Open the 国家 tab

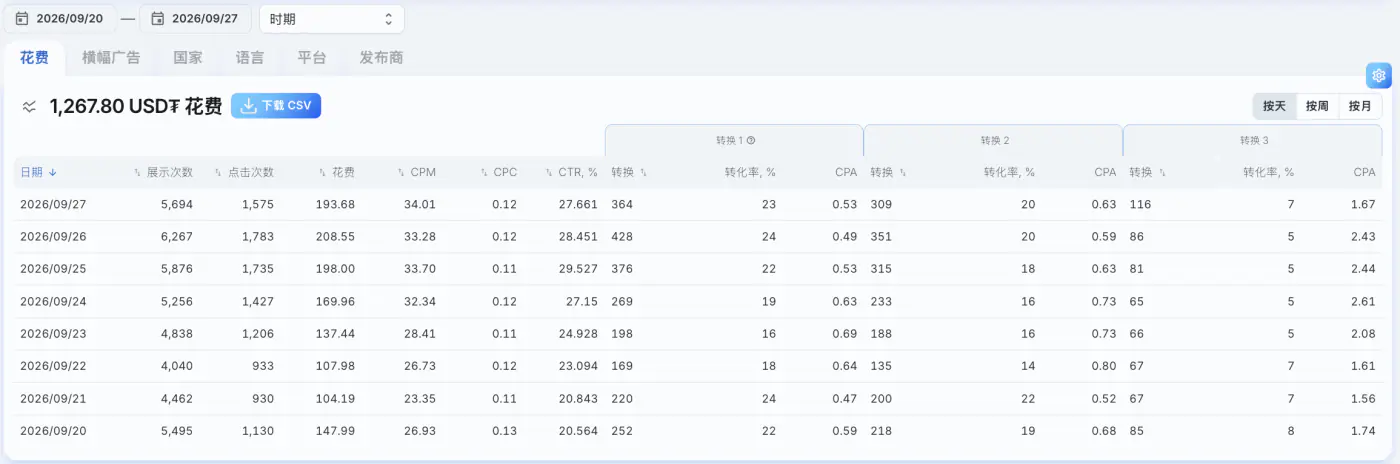[188, 58]
